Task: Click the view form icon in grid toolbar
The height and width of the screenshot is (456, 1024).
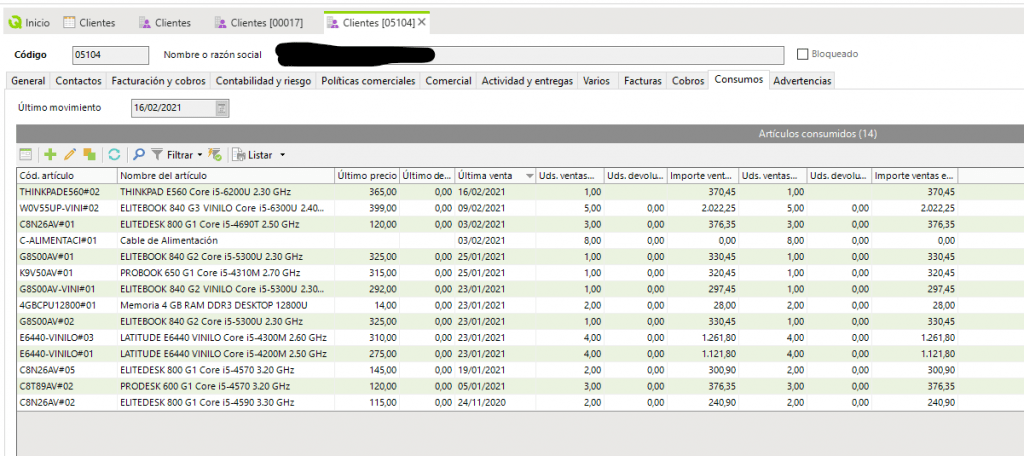Action: (x=25, y=155)
